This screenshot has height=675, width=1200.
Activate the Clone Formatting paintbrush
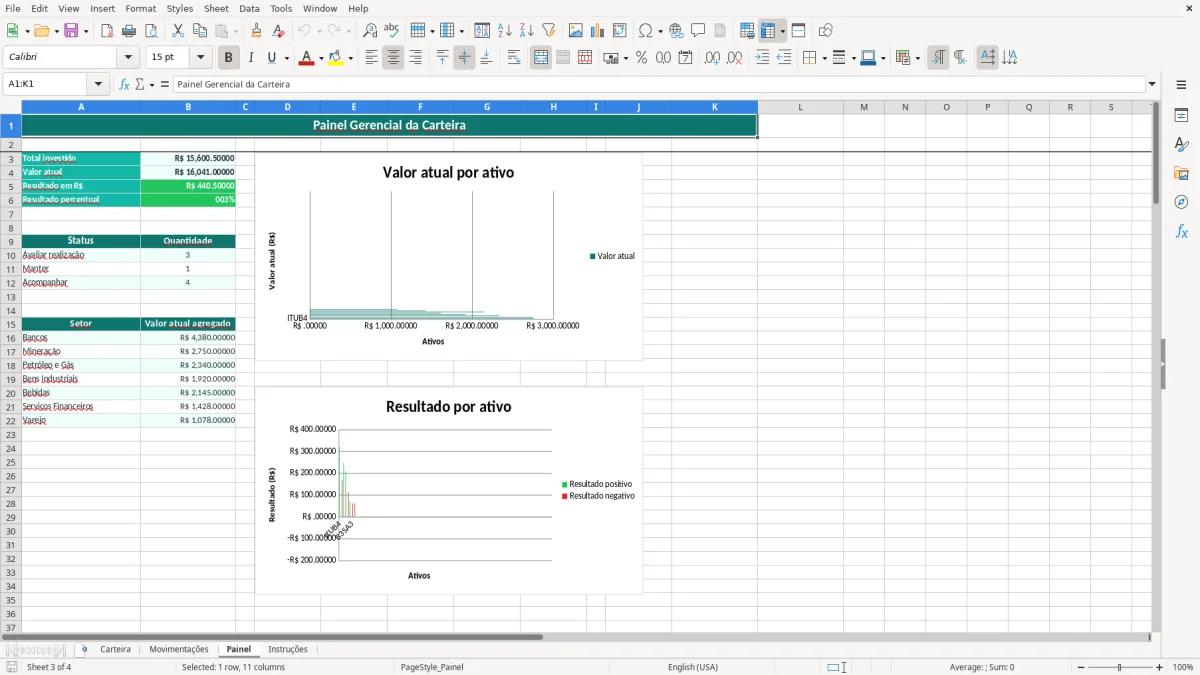pos(256,31)
